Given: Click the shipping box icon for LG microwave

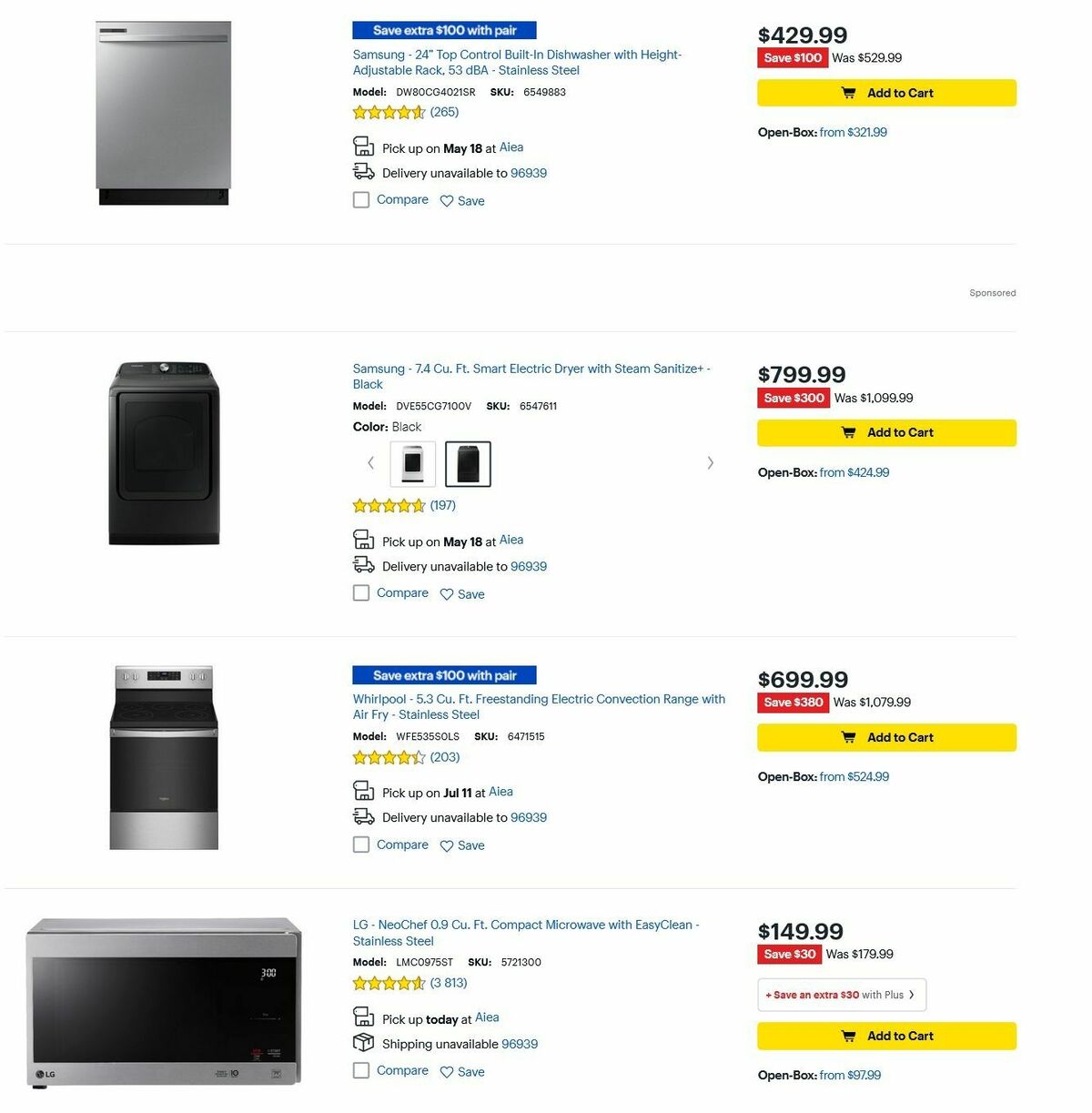Looking at the screenshot, I should 363,1043.
